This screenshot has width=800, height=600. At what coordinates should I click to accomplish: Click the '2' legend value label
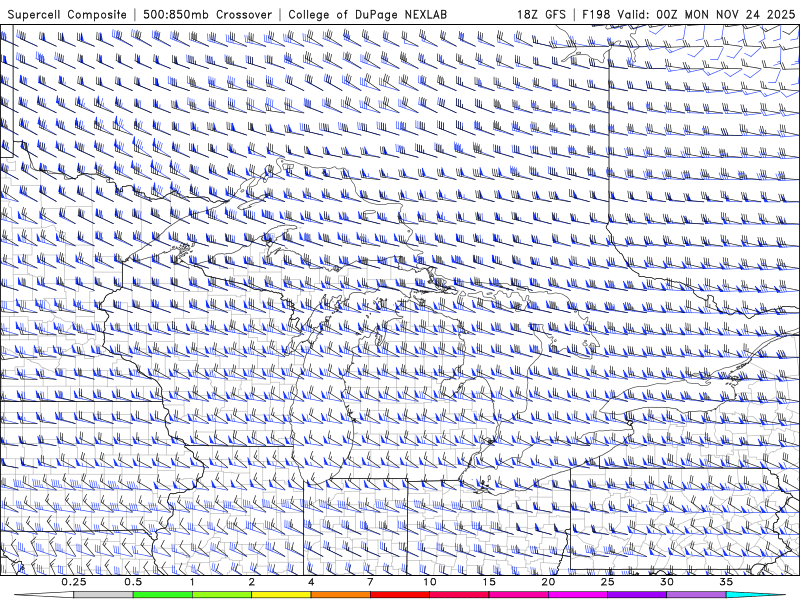click(252, 582)
